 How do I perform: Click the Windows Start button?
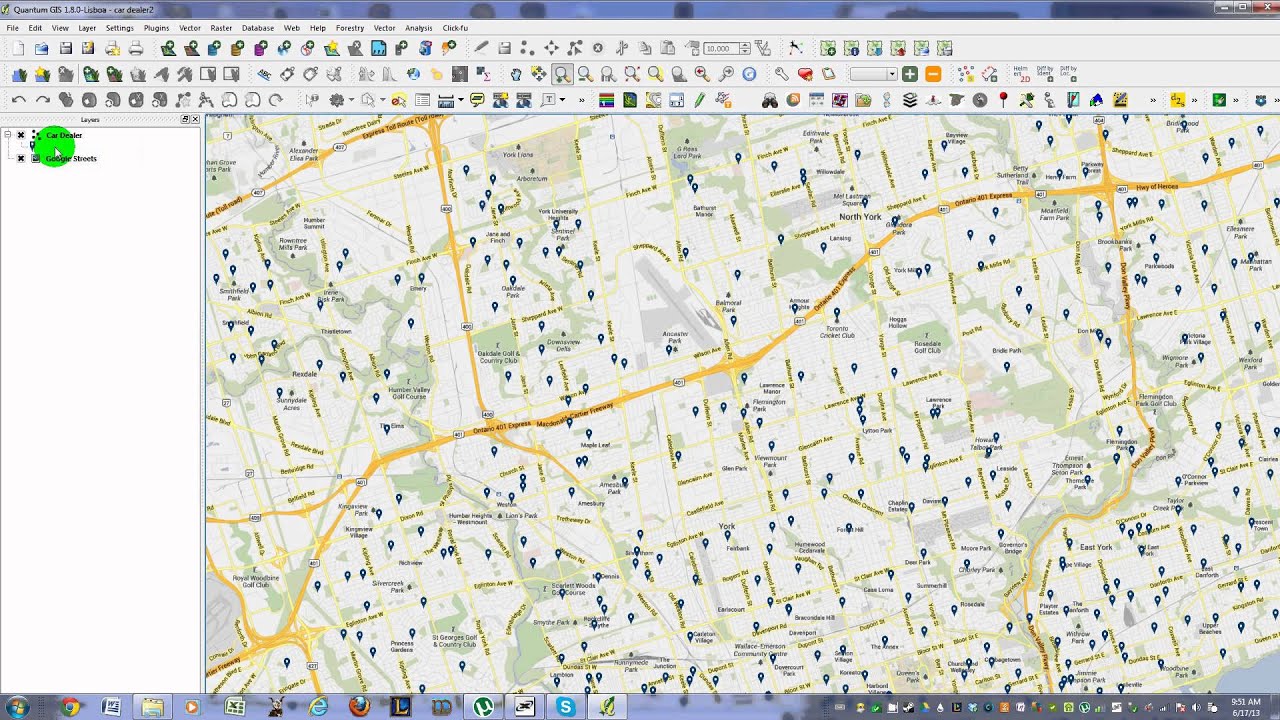tap(18, 707)
